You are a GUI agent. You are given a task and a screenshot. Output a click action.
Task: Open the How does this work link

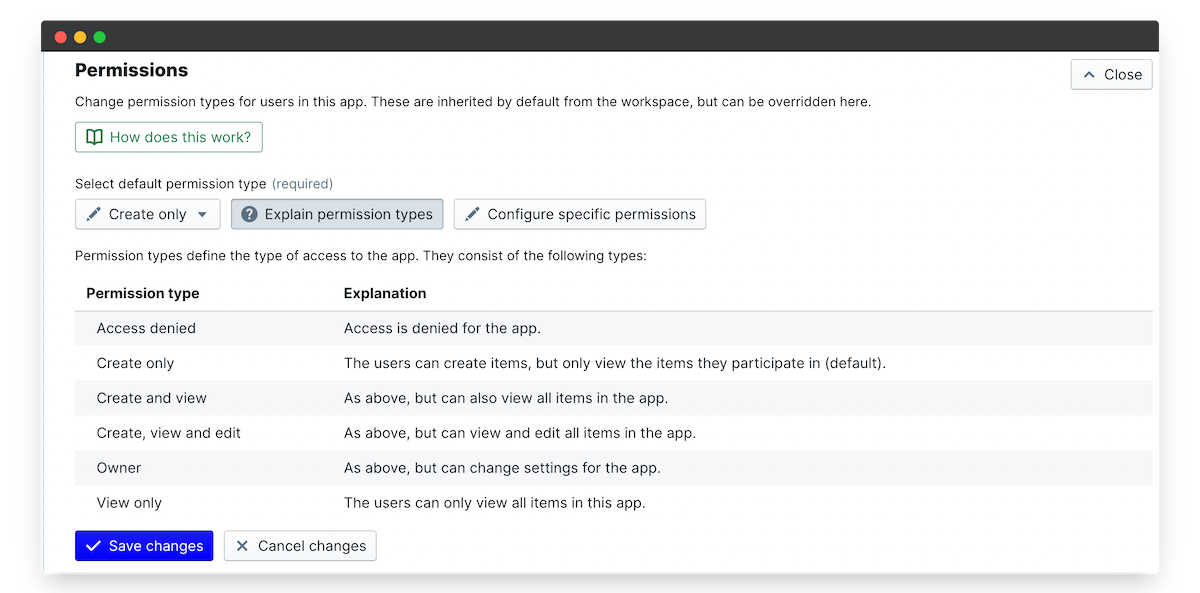click(169, 137)
